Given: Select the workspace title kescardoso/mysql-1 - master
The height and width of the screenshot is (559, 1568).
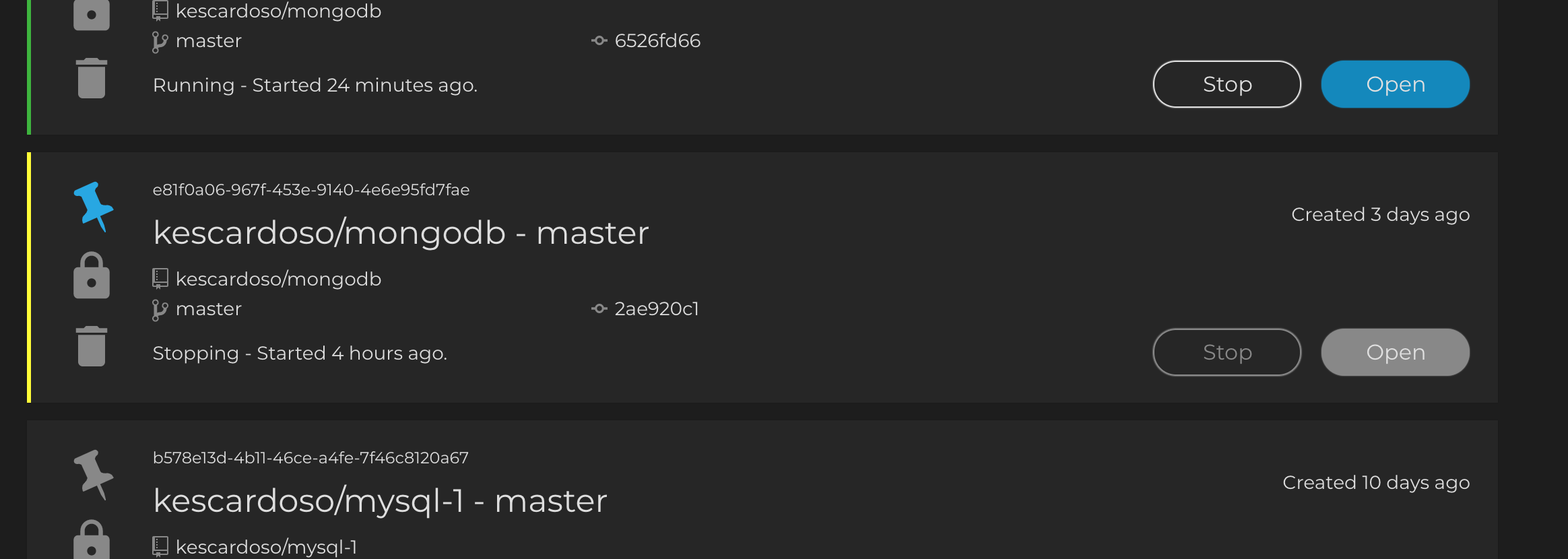Looking at the screenshot, I should pos(380,500).
